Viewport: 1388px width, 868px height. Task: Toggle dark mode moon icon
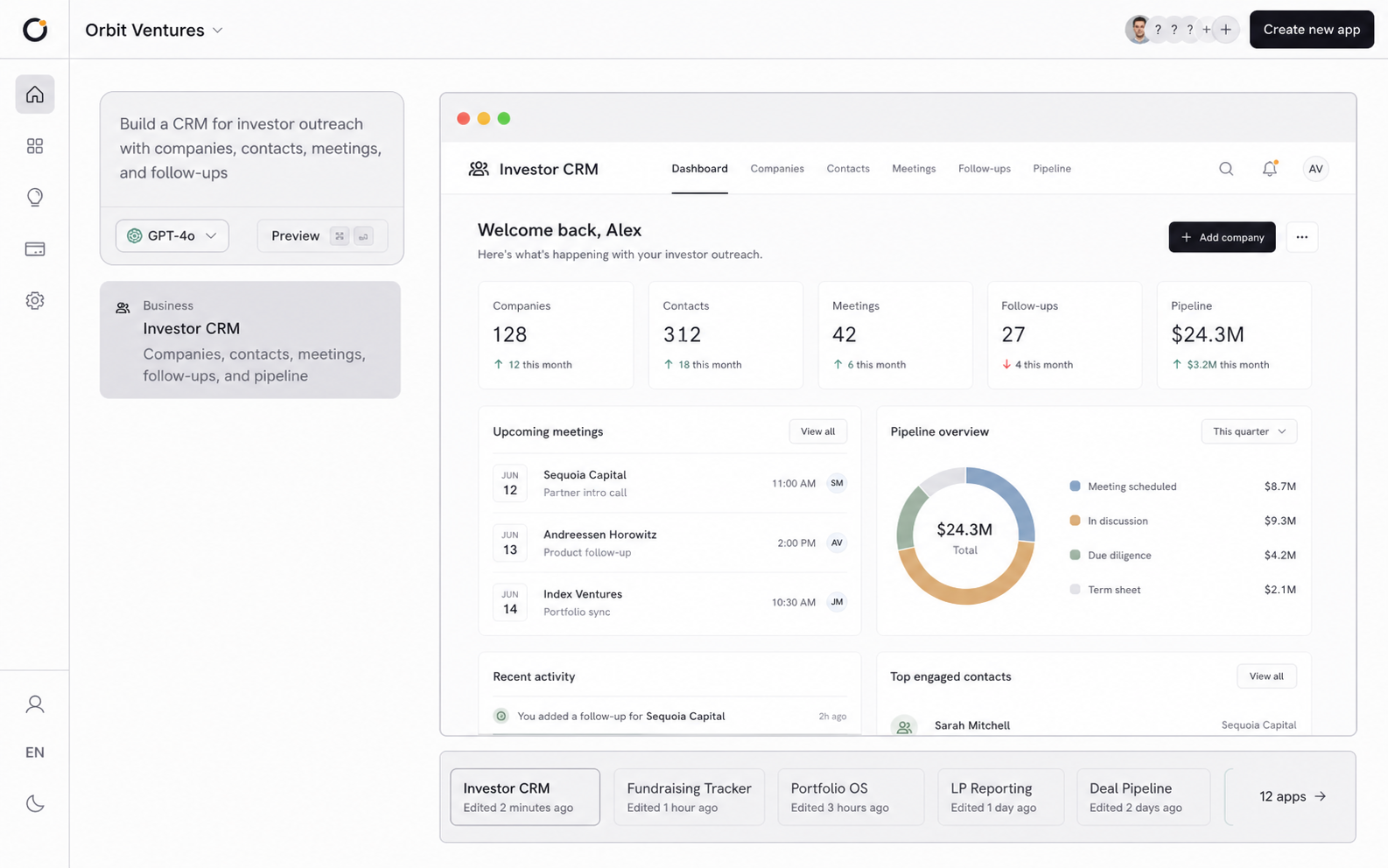pos(35,803)
